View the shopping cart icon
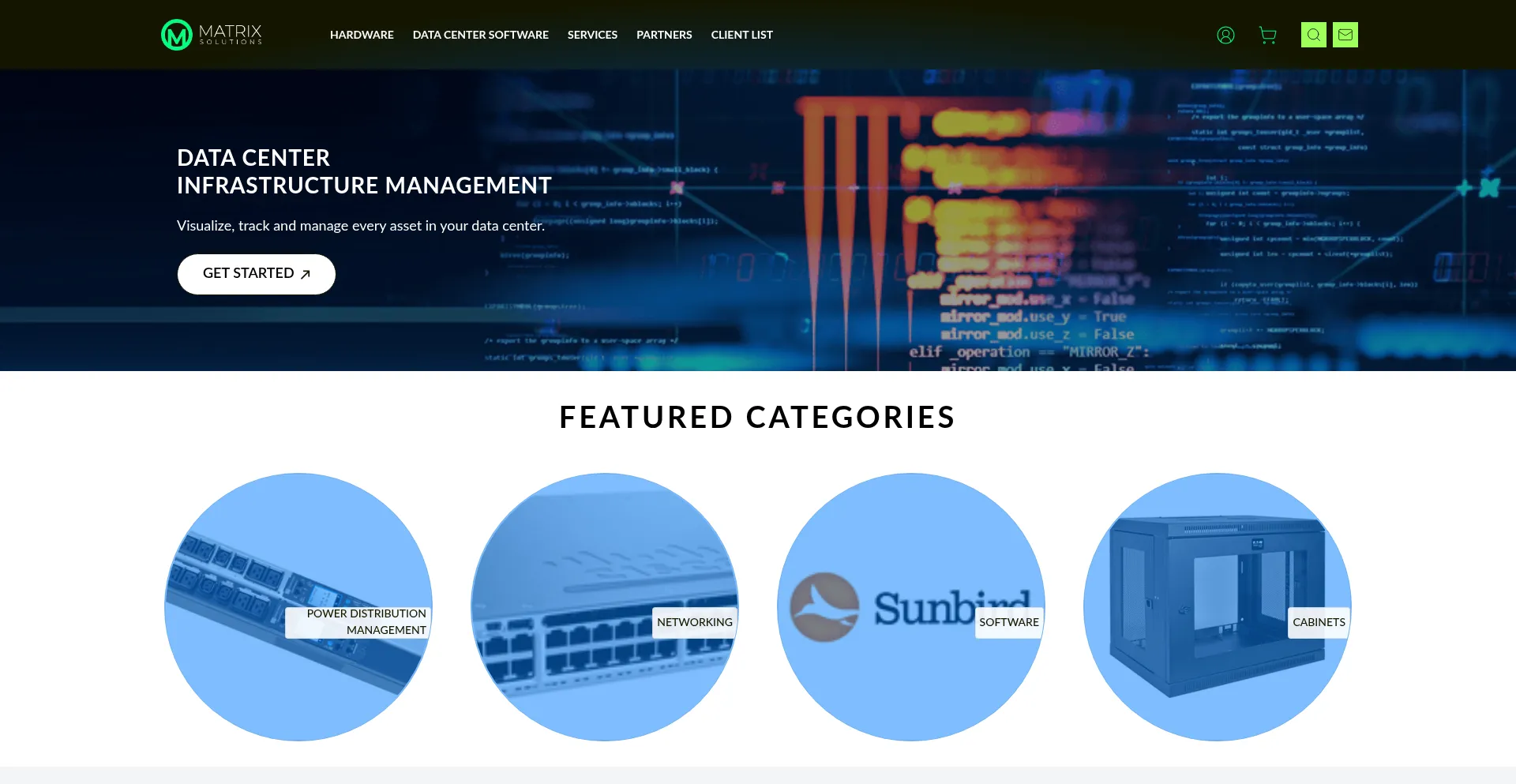The width and height of the screenshot is (1516, 784). click(1268, 35)
